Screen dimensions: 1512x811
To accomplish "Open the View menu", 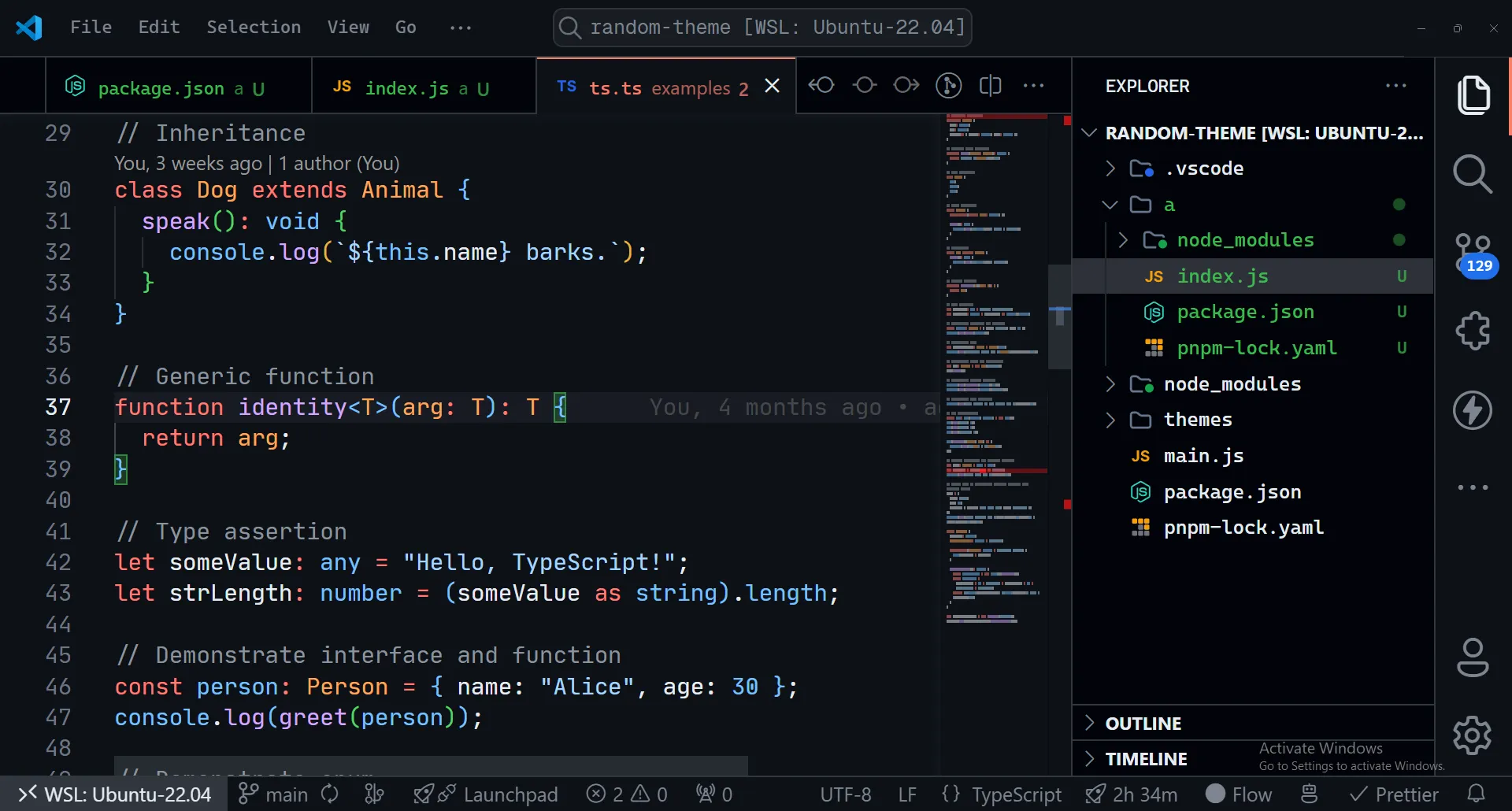I will pyautogui.click(x=348, y=28).
